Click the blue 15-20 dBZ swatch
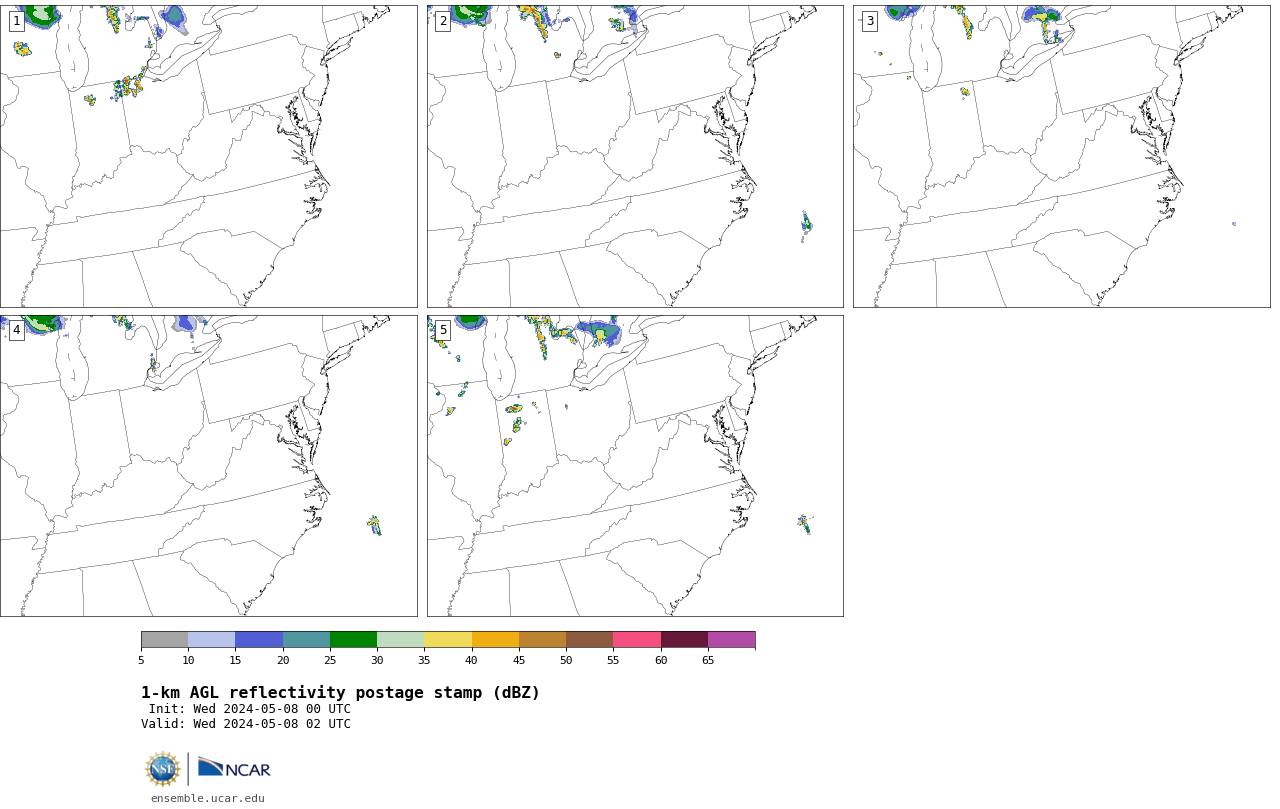The image size is (1280, 809). pos(259,640)
